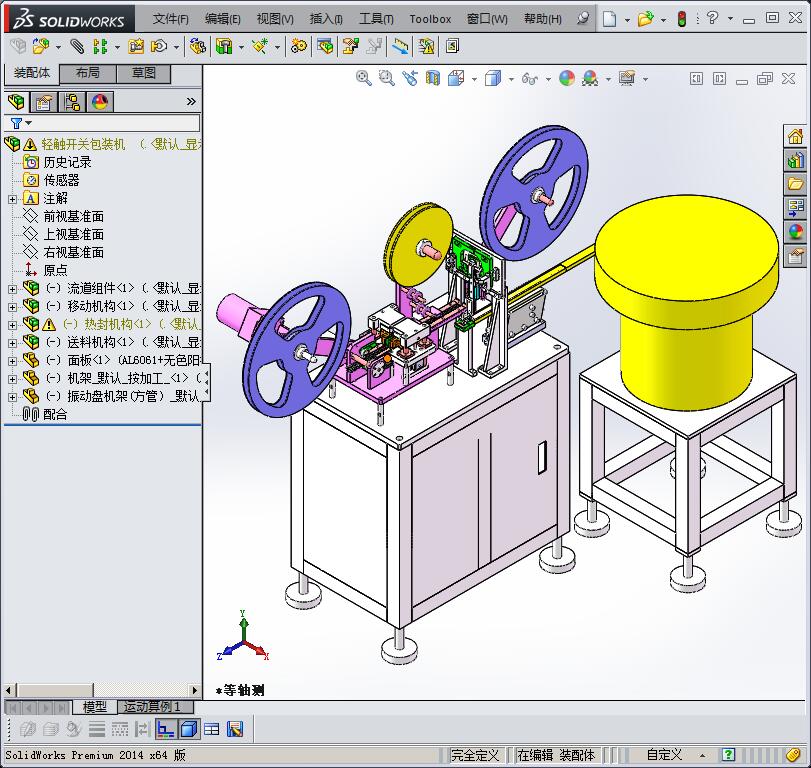
Task: Open the 插入(I) menu
Action: pyautogui.click(x=326, y=19)
